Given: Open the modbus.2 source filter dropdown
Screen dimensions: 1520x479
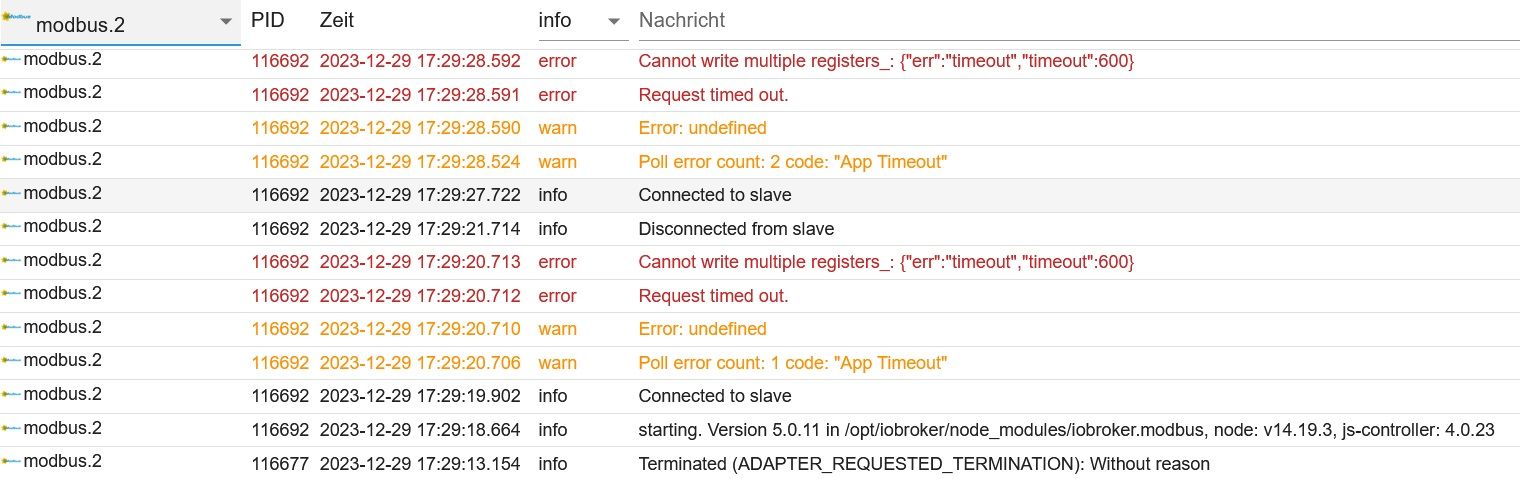Looking at the screenshot, I should pos(120,23).
